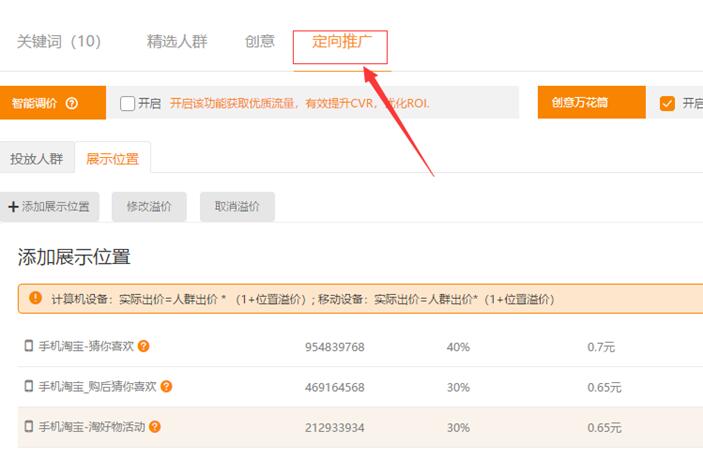Screen dimensions: 703x449
Task: Click phone icon of 猜你喜欢 row
Action: [x=29, y=346]
